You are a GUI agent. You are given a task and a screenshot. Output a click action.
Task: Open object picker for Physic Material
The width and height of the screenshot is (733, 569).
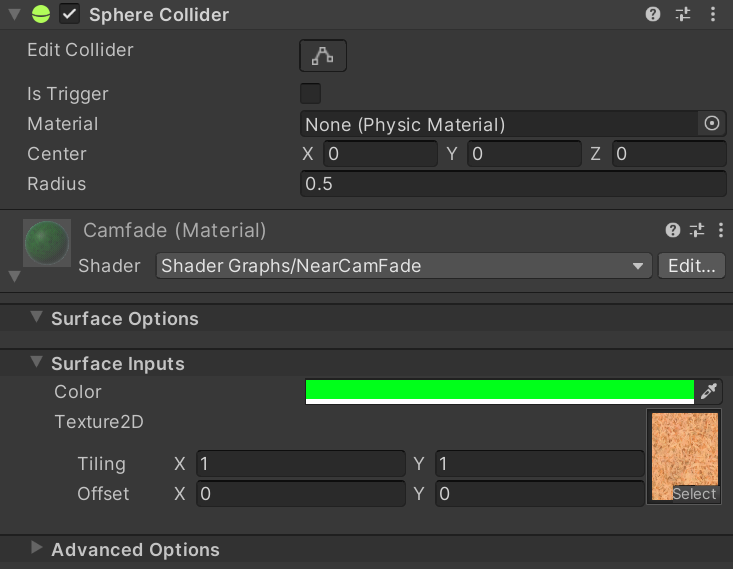(x=711, y=123)
